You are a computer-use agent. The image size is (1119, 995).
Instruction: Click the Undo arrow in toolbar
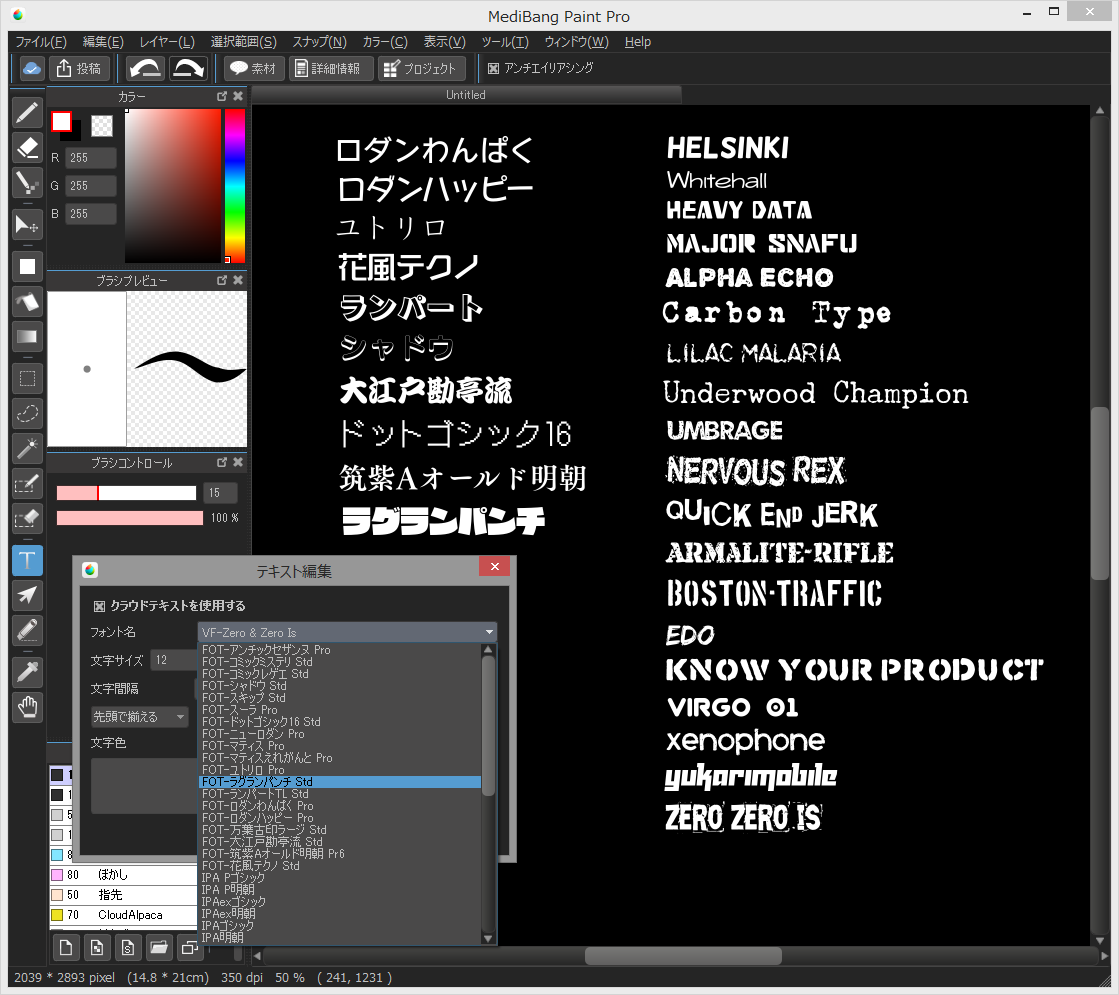(x=146, y=68)
